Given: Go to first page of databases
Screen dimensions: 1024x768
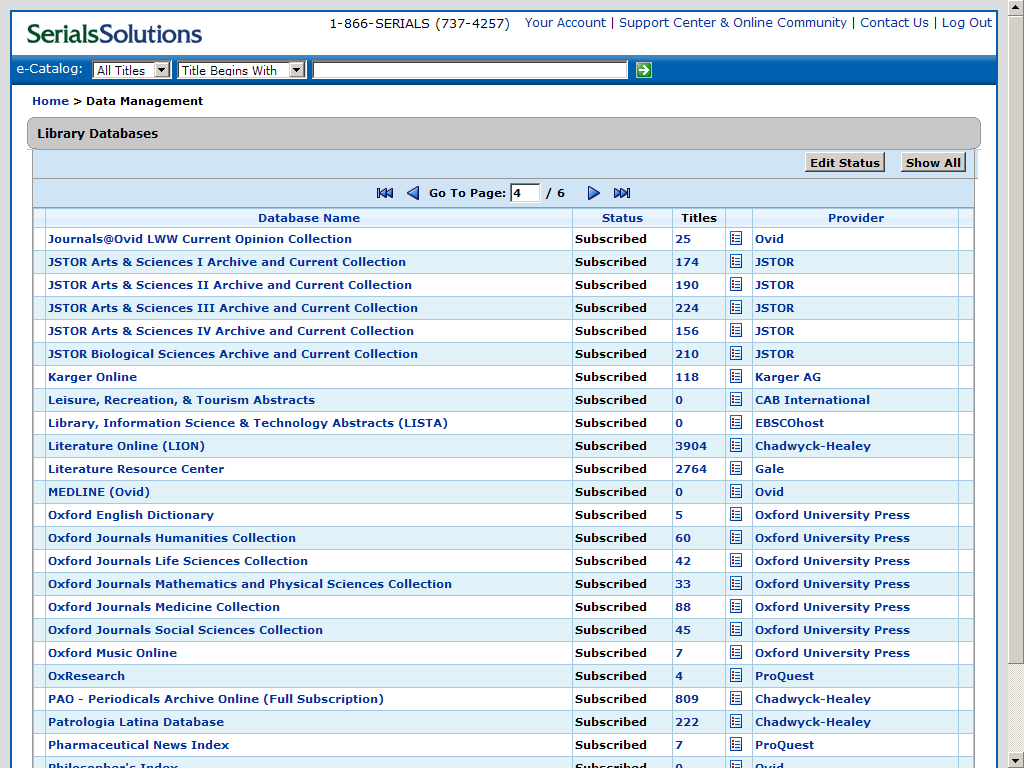Looking at the screenshot, I should click(x=385, y=193).
